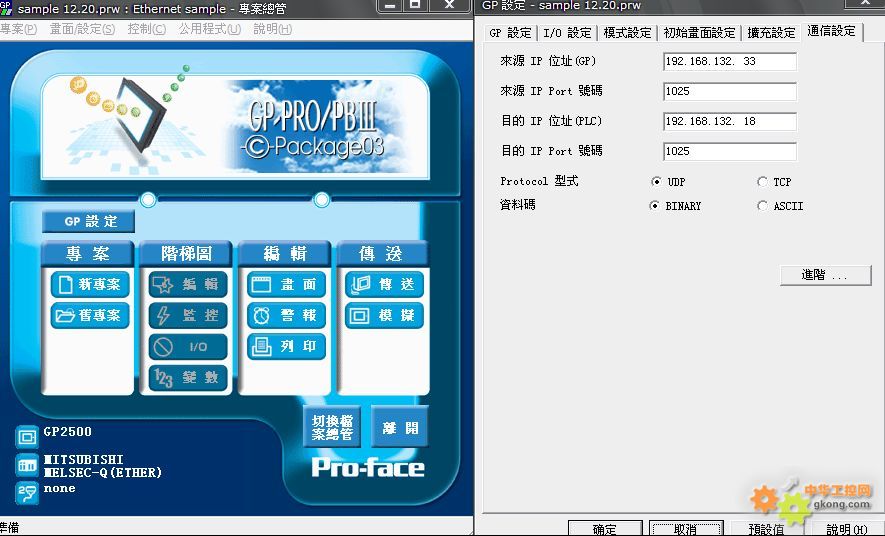885x536 pixels.
Task: Click the 階梯圖 column header
Action: coord(186,254)
